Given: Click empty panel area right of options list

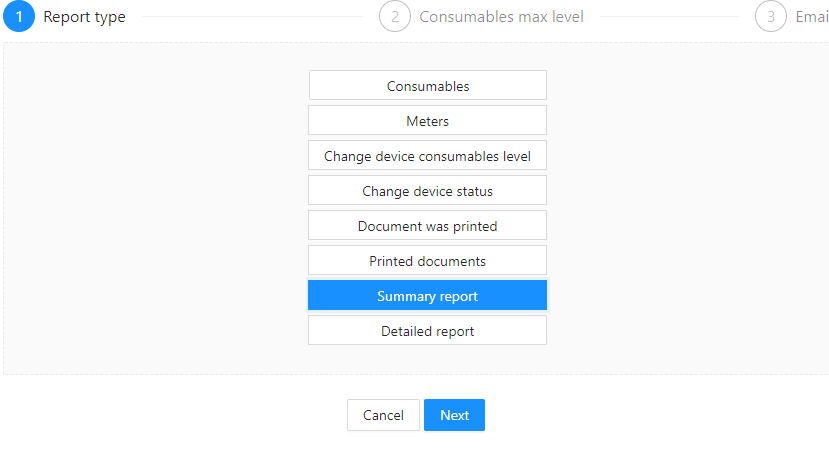Looking at the screenshot, I should [x=687, y=208].
